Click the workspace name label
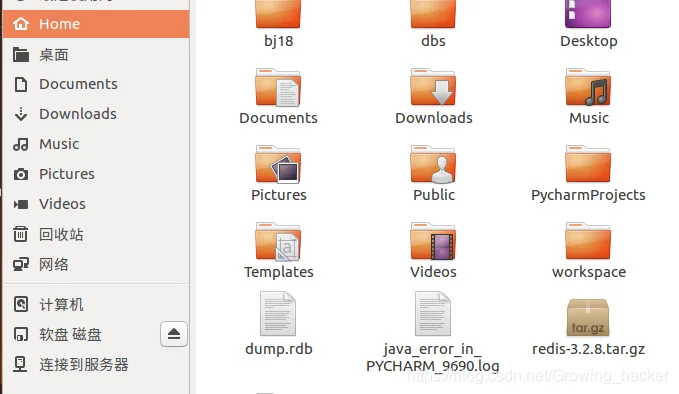Screen dimensions: 679x394 (x=588, y=272)
